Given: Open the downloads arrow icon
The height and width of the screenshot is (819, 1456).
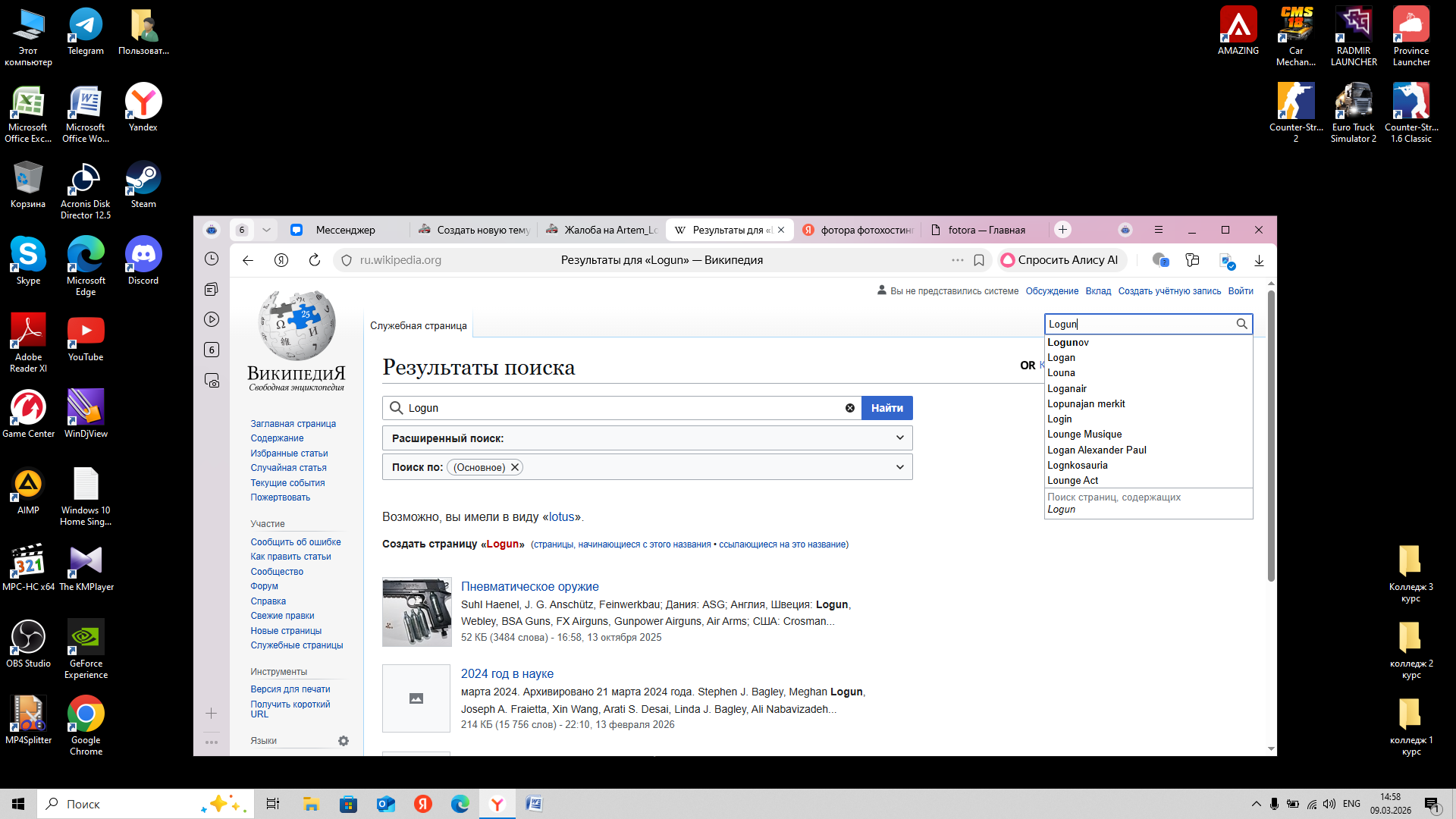Looking at the screenshot, I should coord(1259,260).
